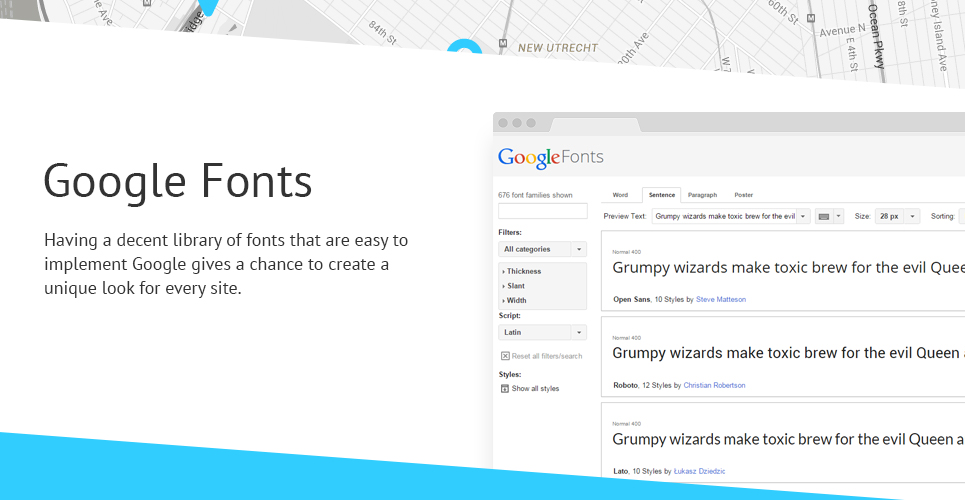Click the Google Fonts logo

point(551,158)
